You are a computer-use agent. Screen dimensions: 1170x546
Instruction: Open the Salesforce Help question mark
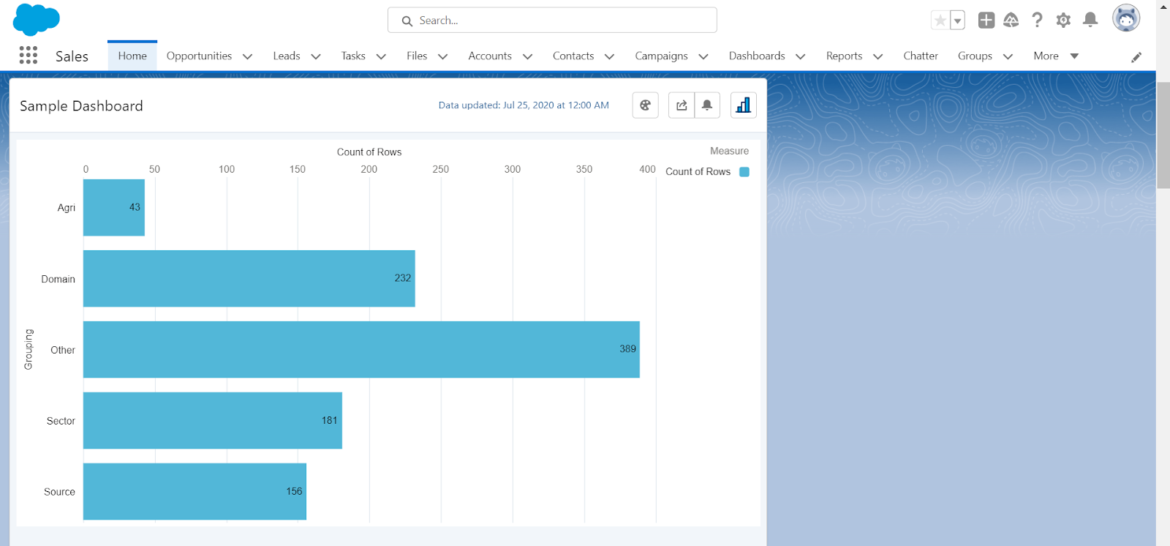[1037, 20]
